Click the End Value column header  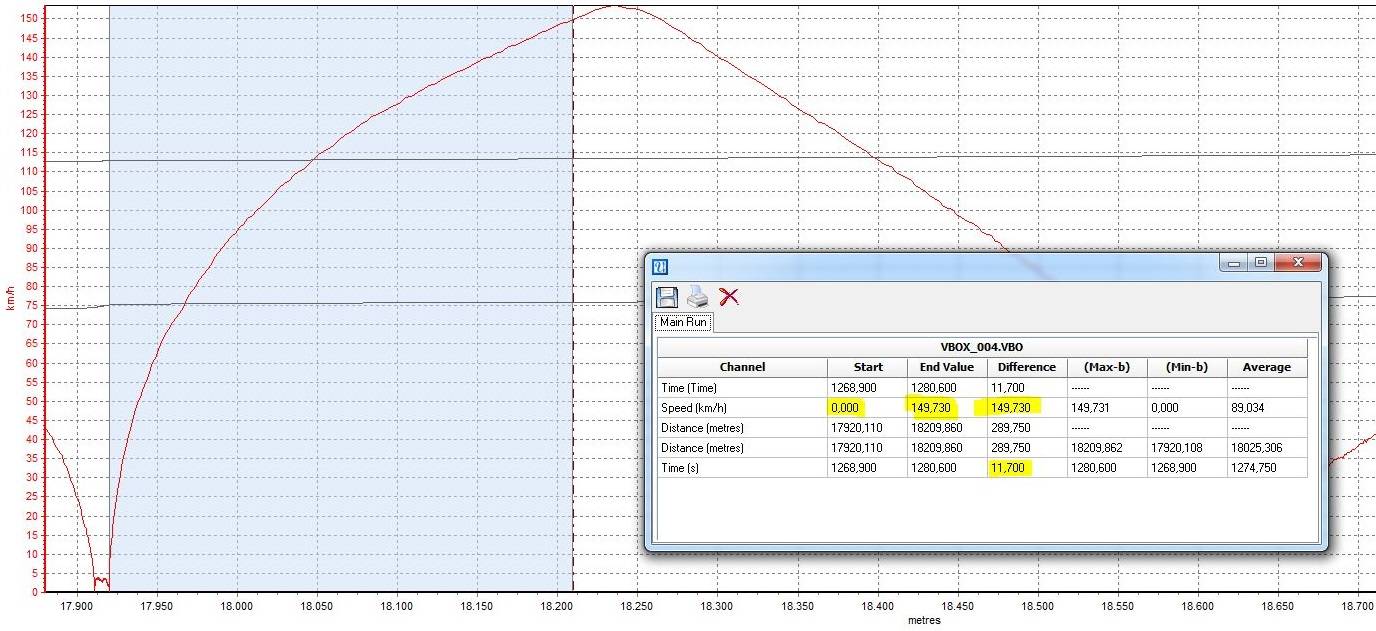click(947, 367)
